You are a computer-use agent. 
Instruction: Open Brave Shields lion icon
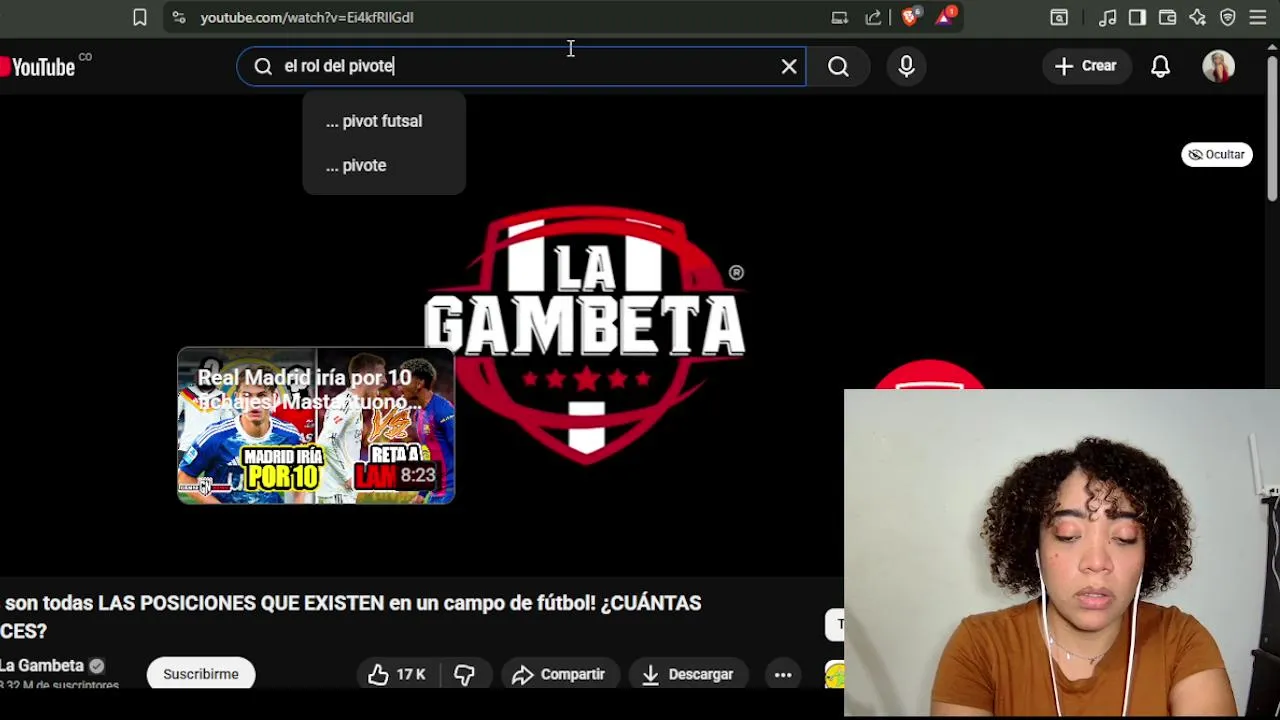tap(910, 17)
